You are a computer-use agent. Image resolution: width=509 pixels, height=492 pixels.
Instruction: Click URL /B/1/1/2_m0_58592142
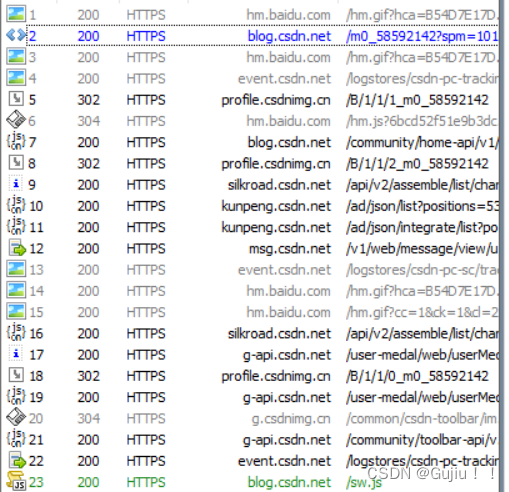click(x=417, y=163)
